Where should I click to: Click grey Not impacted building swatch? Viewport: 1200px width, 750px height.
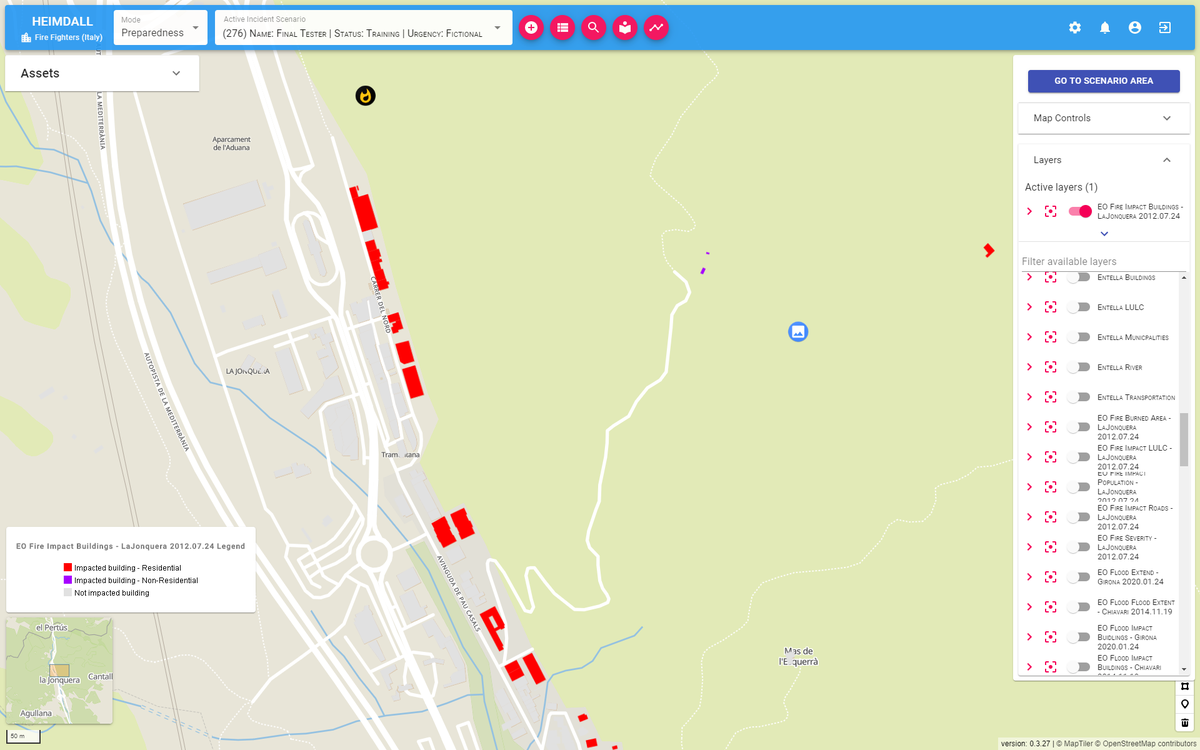(67, 593)
